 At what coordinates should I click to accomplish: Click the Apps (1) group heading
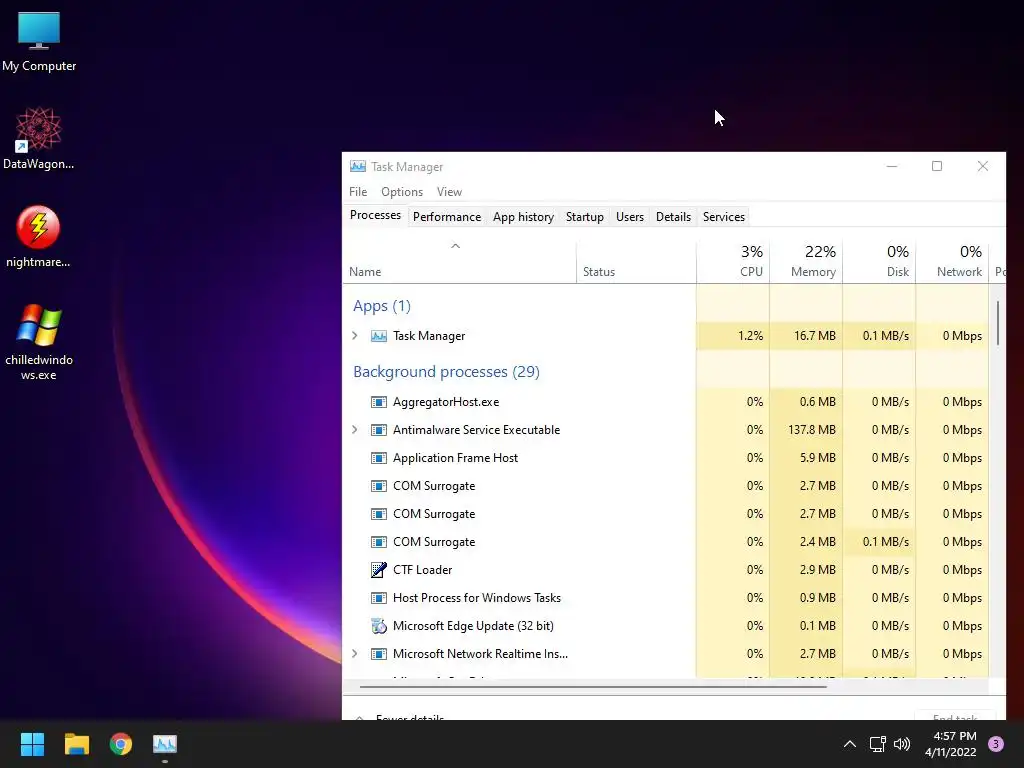(381, 306)
